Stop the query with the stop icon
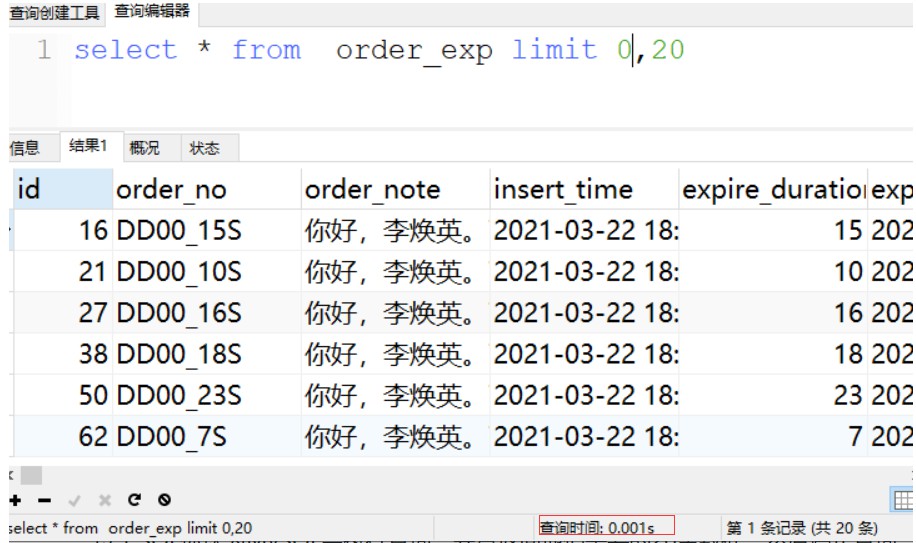 coord(165,500)
